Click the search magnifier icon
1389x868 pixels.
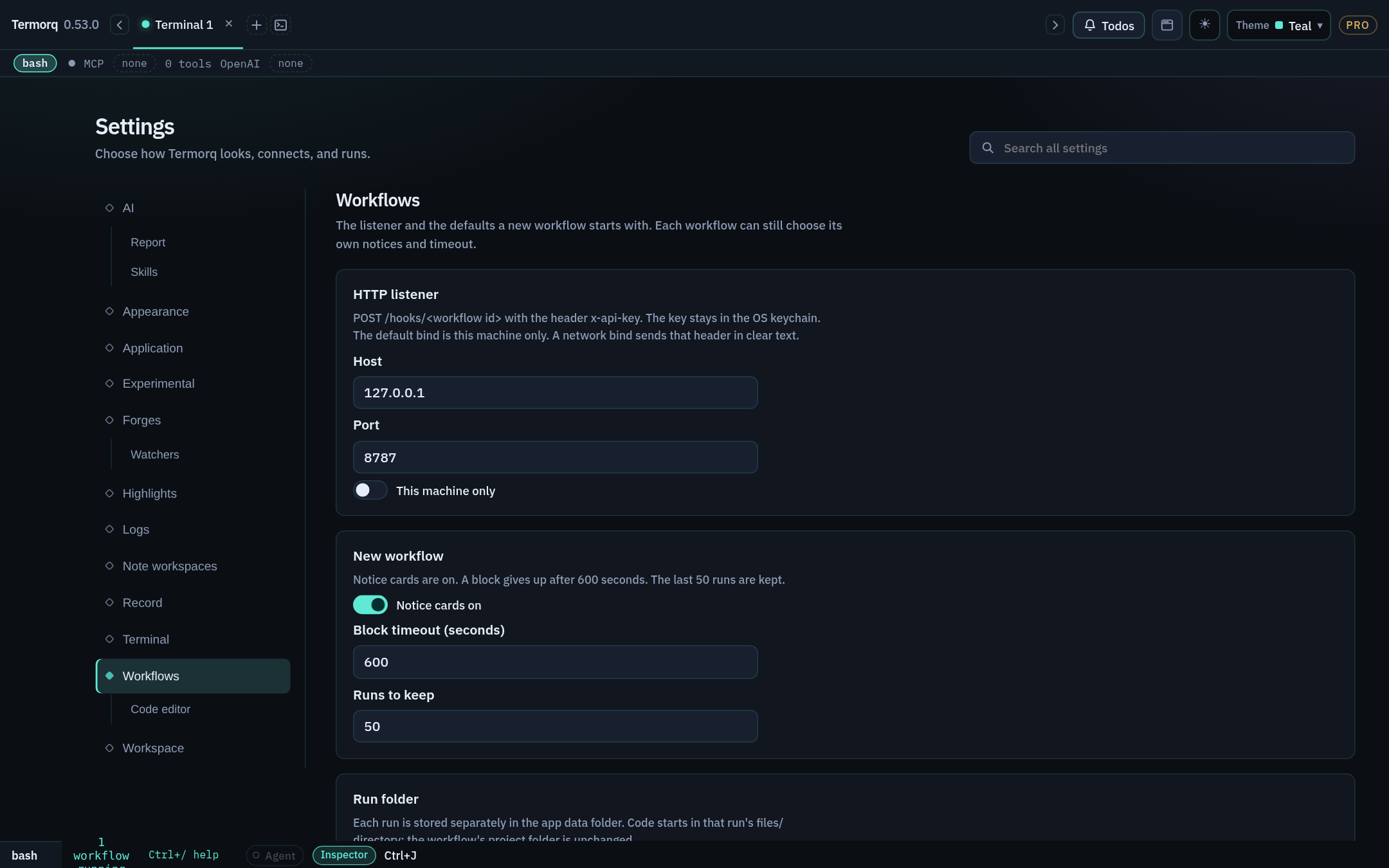(x=988, y=148)
